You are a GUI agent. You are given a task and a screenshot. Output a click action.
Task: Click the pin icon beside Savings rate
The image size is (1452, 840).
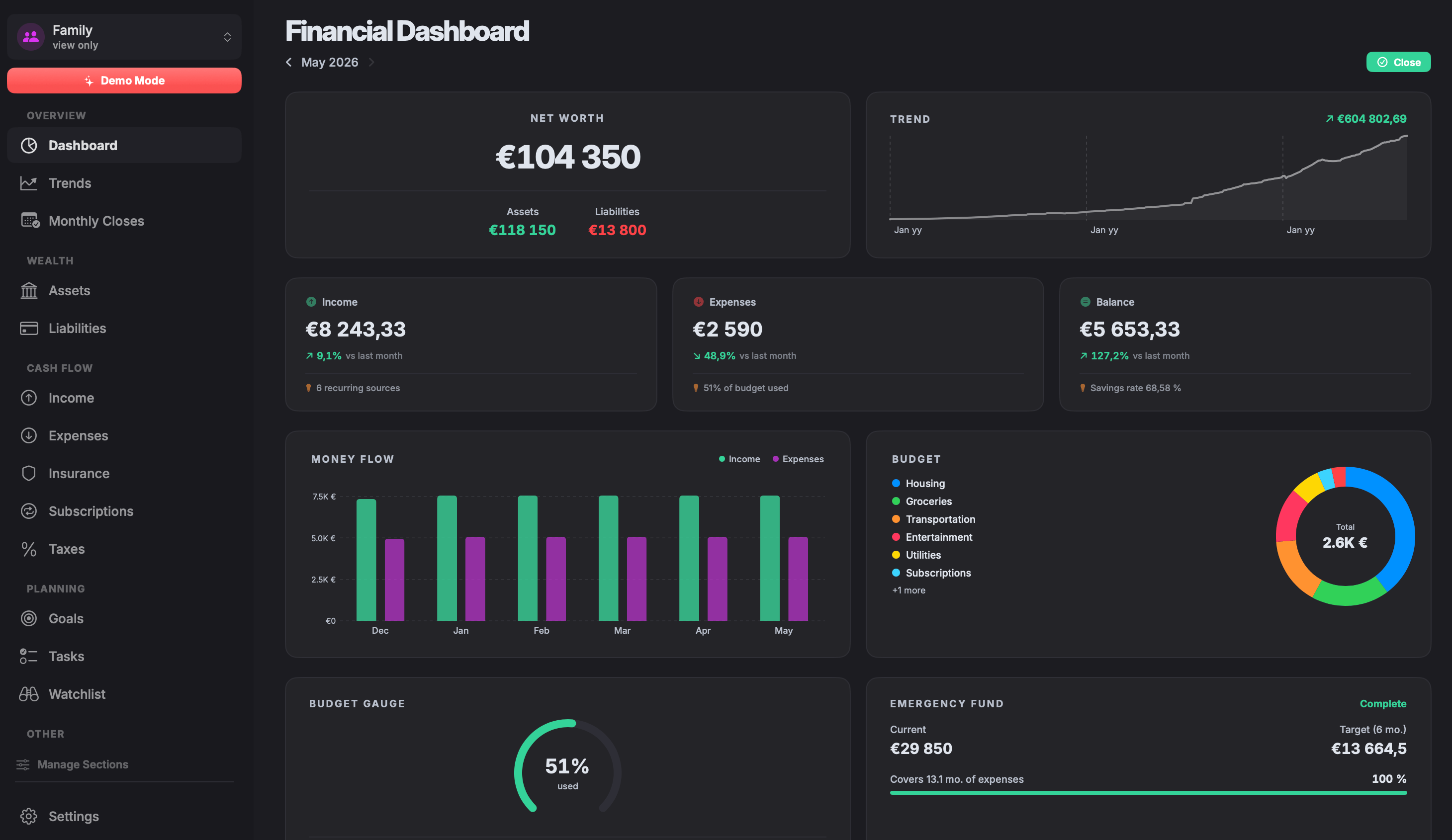[x=1083, y=388]
